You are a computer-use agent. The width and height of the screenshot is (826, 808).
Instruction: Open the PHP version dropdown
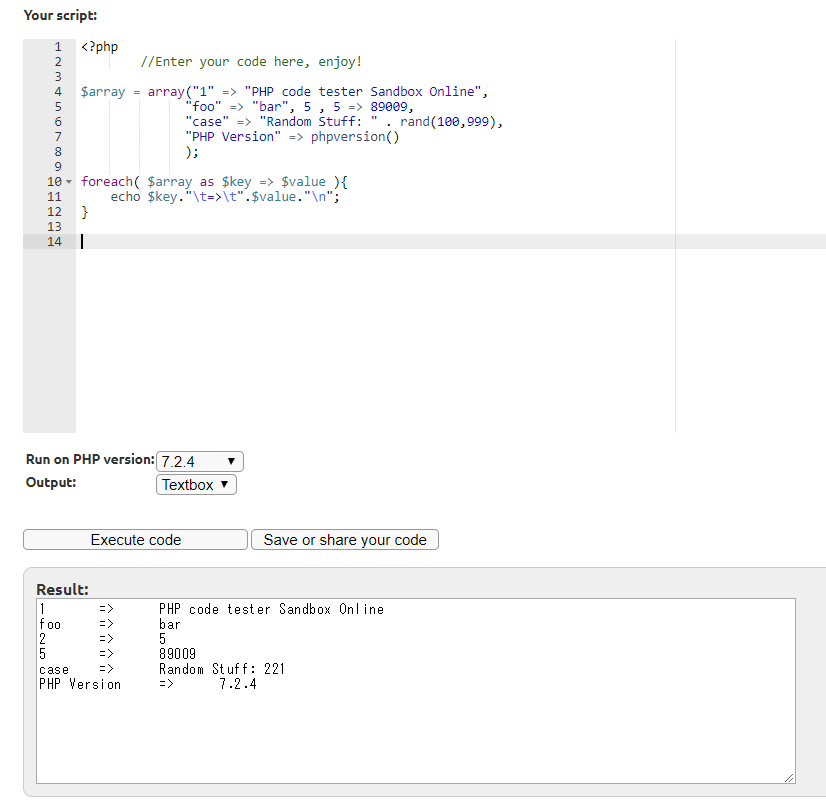200,462
